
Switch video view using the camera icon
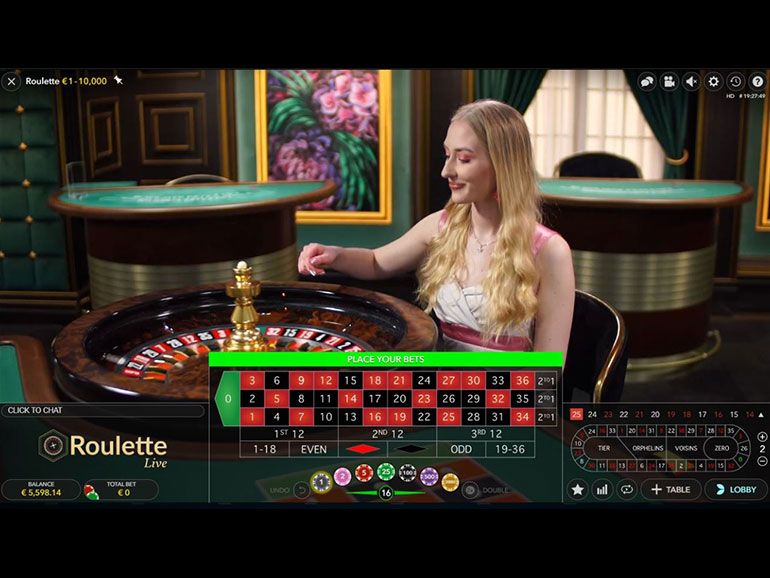click(669, 82)
